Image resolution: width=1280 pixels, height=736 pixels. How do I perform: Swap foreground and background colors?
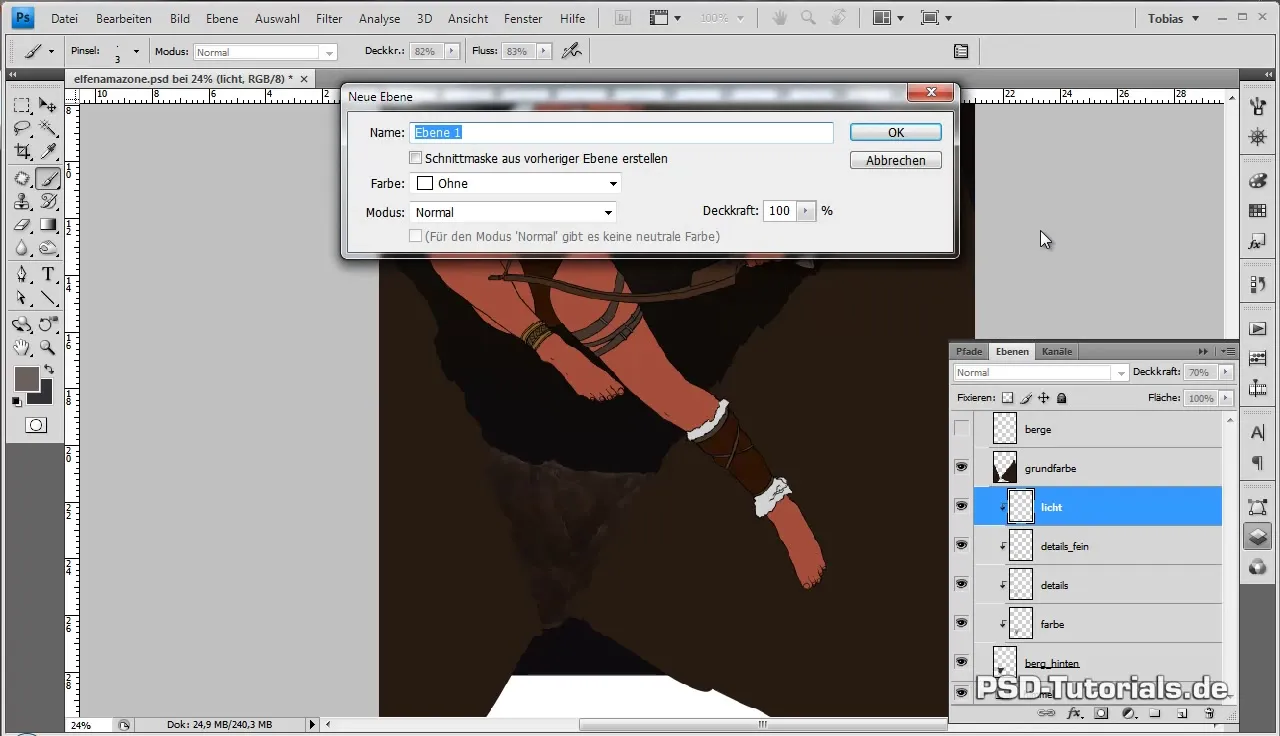point(49,369)
